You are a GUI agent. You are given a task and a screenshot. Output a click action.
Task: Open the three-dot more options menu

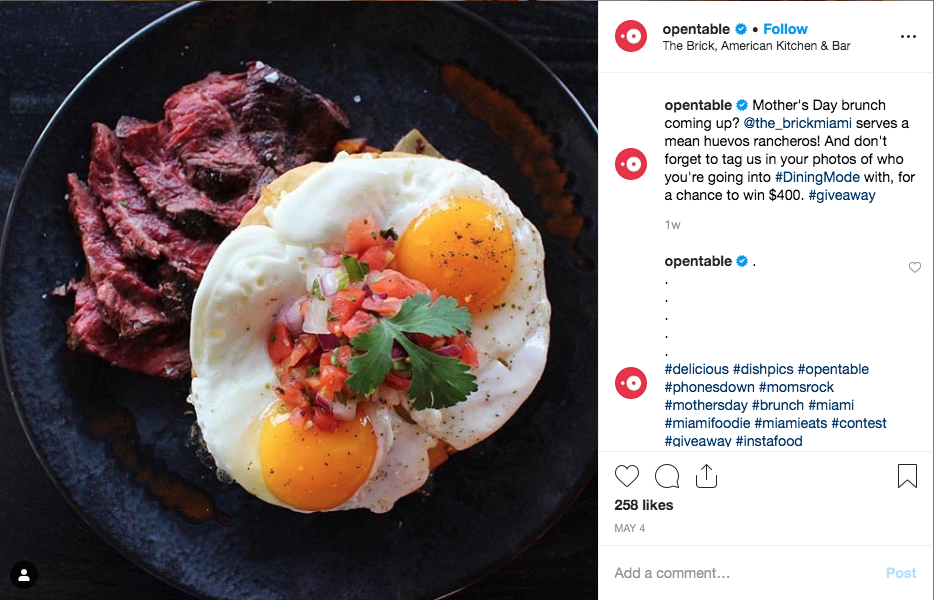[908, 37]
